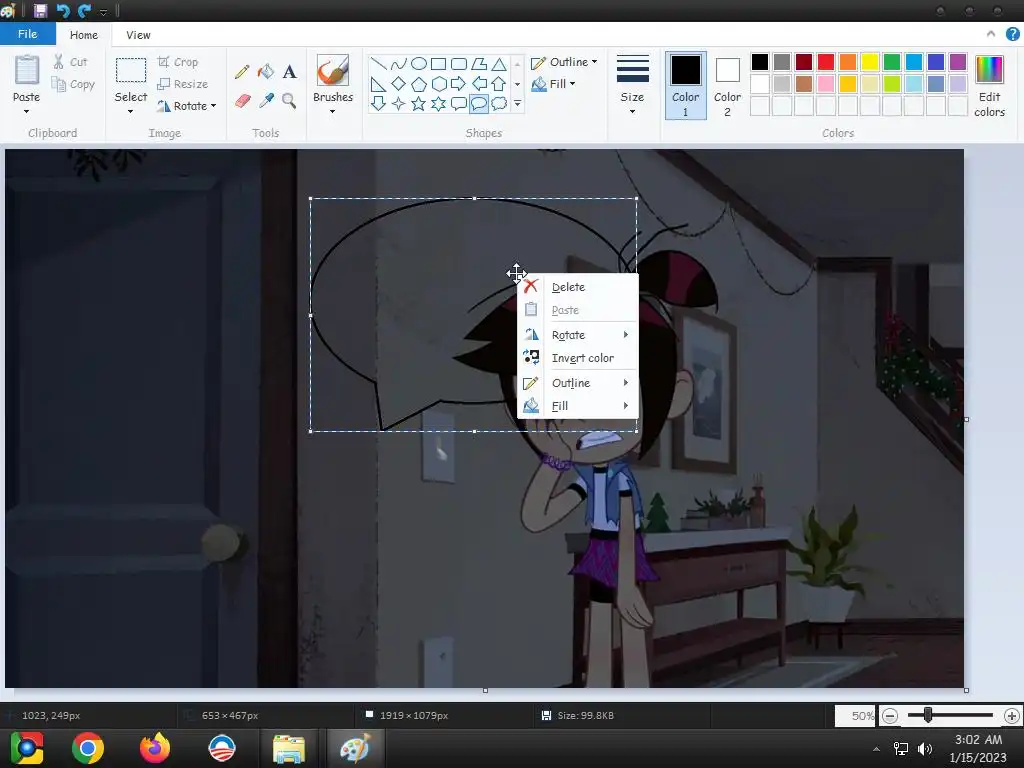Choose Delete in context menu
The image size is (1024, 768).
tap(577, 287)
